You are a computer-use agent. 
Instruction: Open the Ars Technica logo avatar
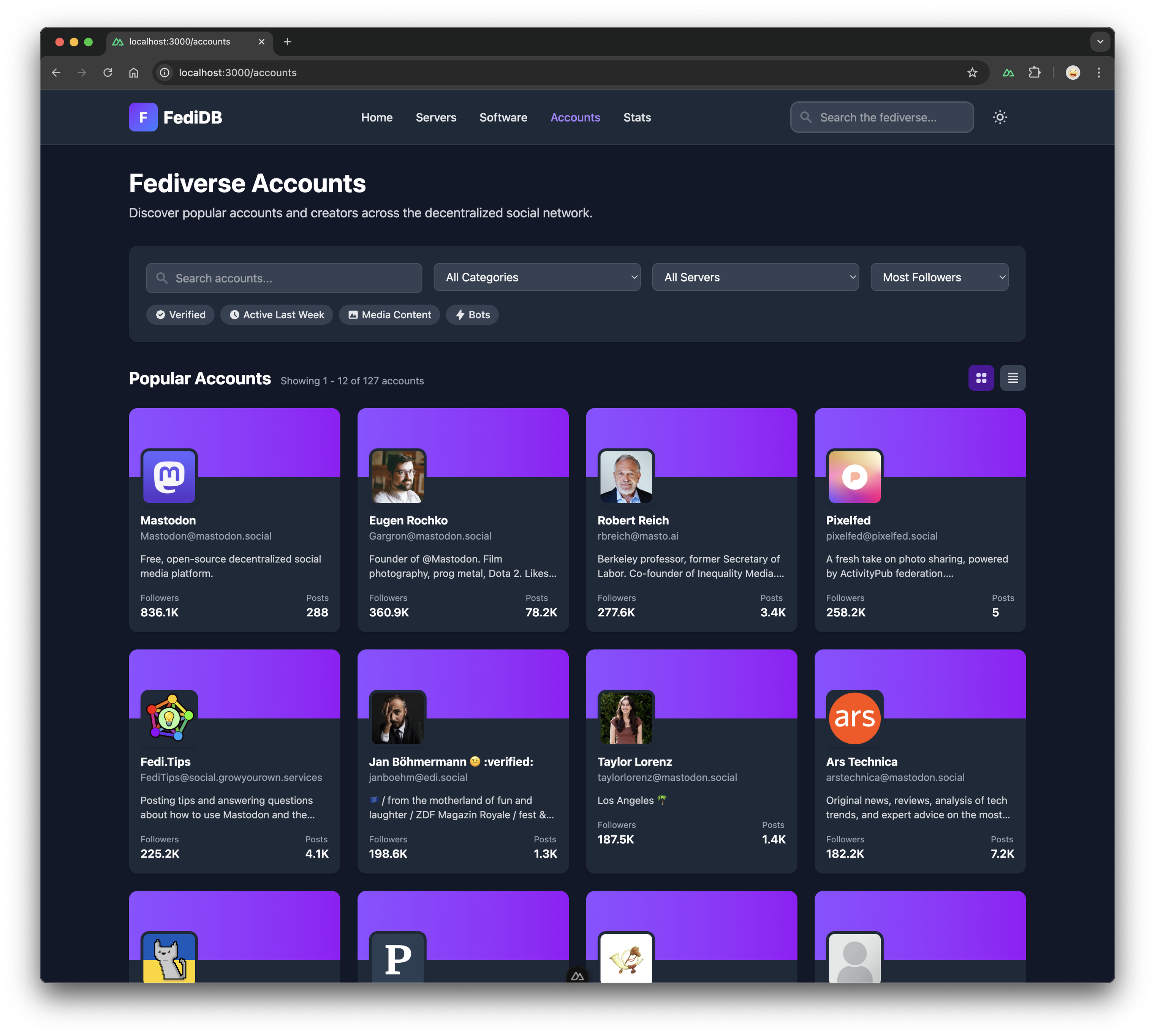[854, 718]
